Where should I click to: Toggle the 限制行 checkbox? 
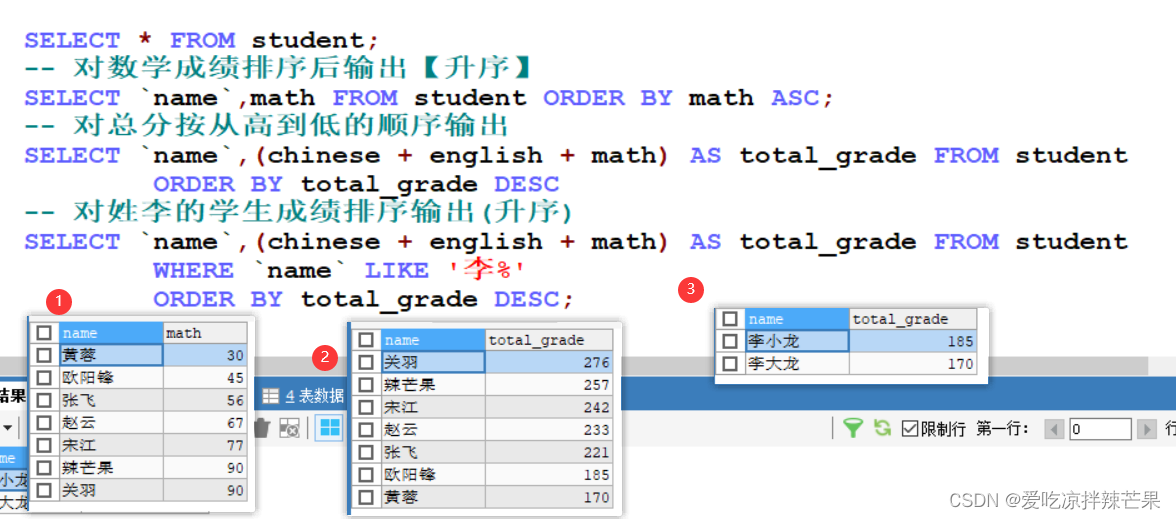coord(909,429)
